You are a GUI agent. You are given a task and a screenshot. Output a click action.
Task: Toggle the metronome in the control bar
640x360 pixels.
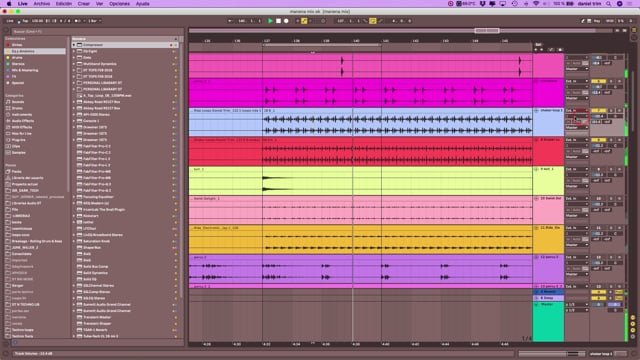click(77, 21)
